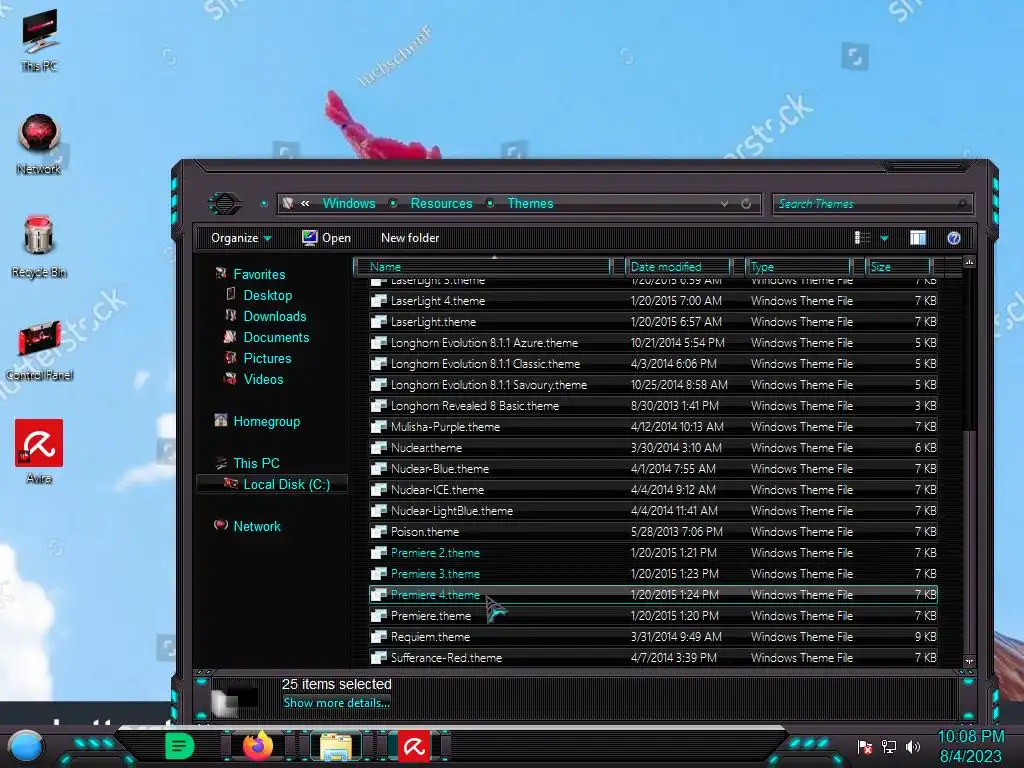This screenshot has width=1024, height=768.
Task: Change view layout icon
Action: click(862, 238)
